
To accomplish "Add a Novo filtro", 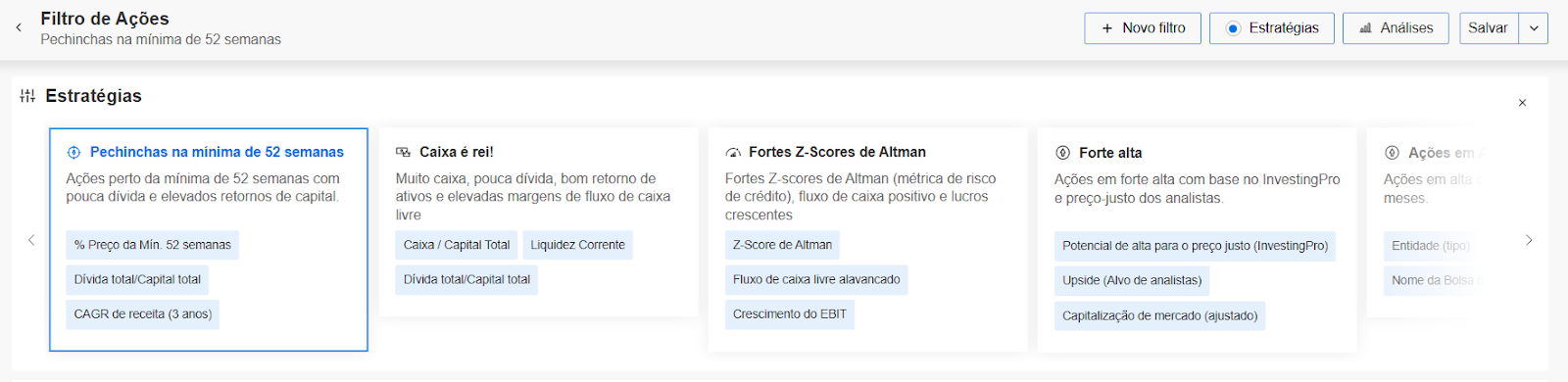I will pos(1143,28).
